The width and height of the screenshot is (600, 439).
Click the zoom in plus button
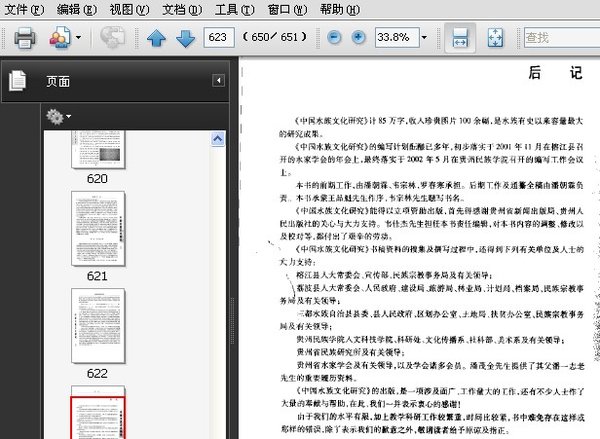coord(358,38)
